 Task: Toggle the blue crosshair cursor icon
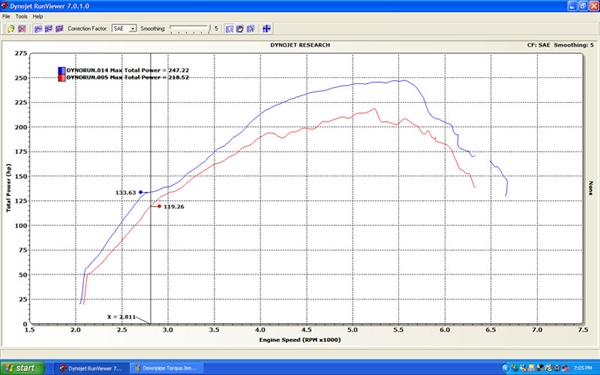[267, 29]
